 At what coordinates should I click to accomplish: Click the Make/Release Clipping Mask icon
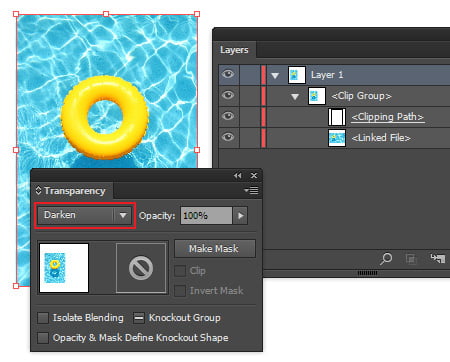click(x=411, y=259)
